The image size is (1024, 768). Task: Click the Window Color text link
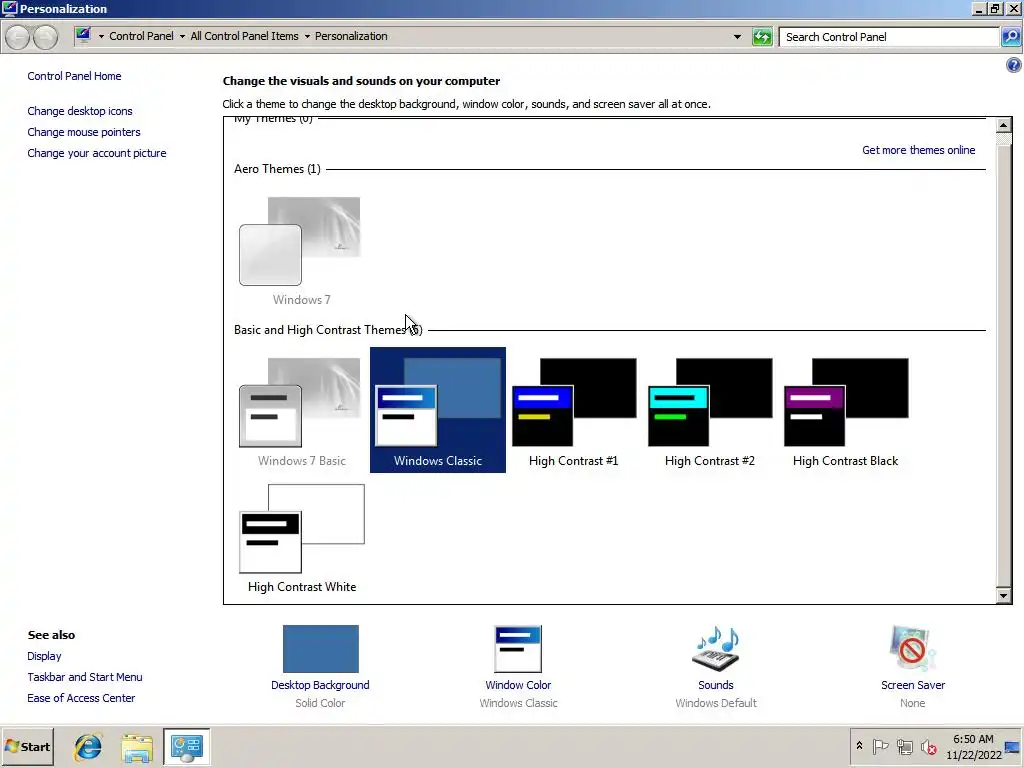click(x=518, y=684)
